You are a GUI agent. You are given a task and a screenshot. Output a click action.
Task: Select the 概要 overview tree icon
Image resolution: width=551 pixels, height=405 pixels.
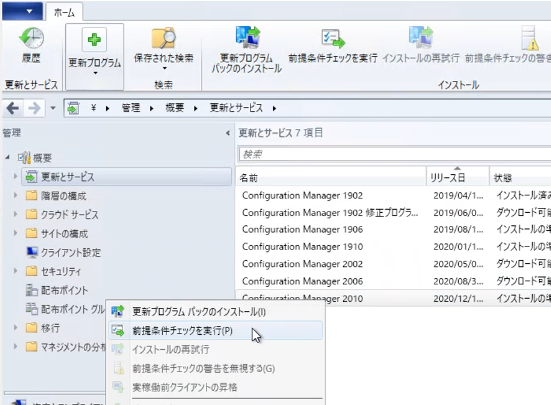click(x=24, y=158)
